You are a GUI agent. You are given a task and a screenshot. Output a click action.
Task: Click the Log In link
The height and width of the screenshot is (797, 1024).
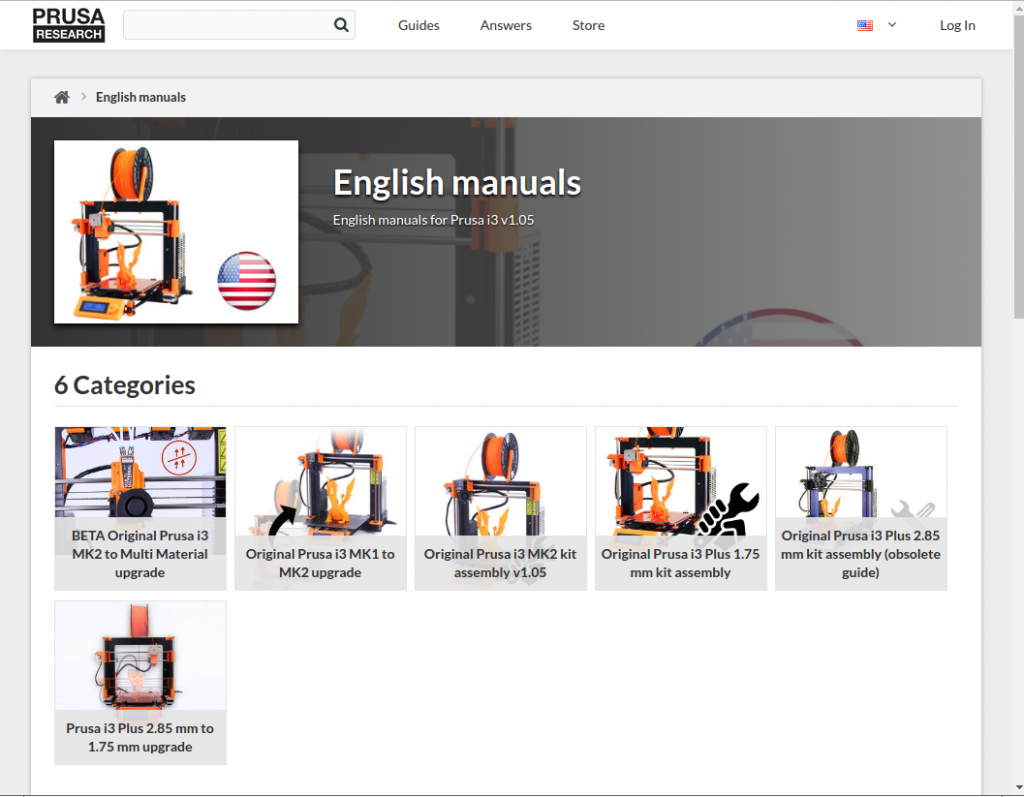(957, 25)
